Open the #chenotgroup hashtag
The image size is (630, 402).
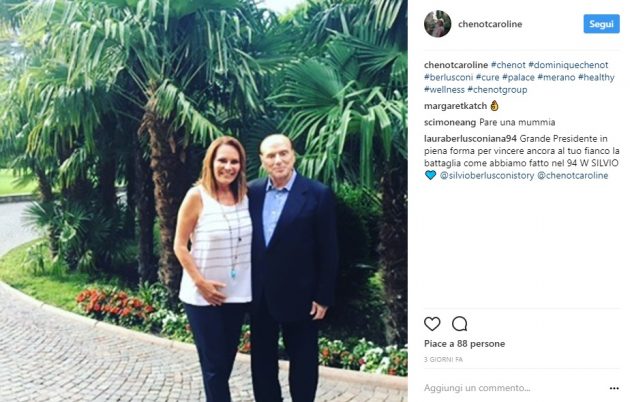pyautogui.click(x=497, y=90)
